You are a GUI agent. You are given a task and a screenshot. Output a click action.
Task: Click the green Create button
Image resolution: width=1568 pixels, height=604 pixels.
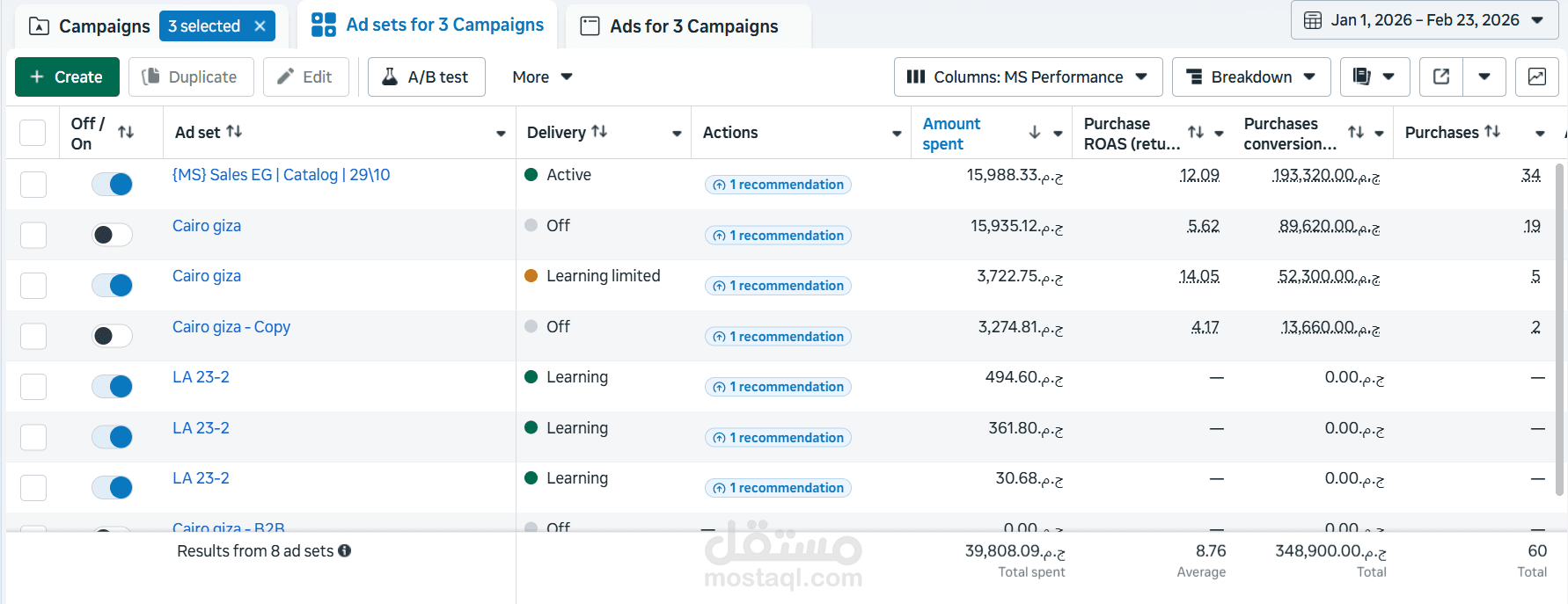click(67, 76)
